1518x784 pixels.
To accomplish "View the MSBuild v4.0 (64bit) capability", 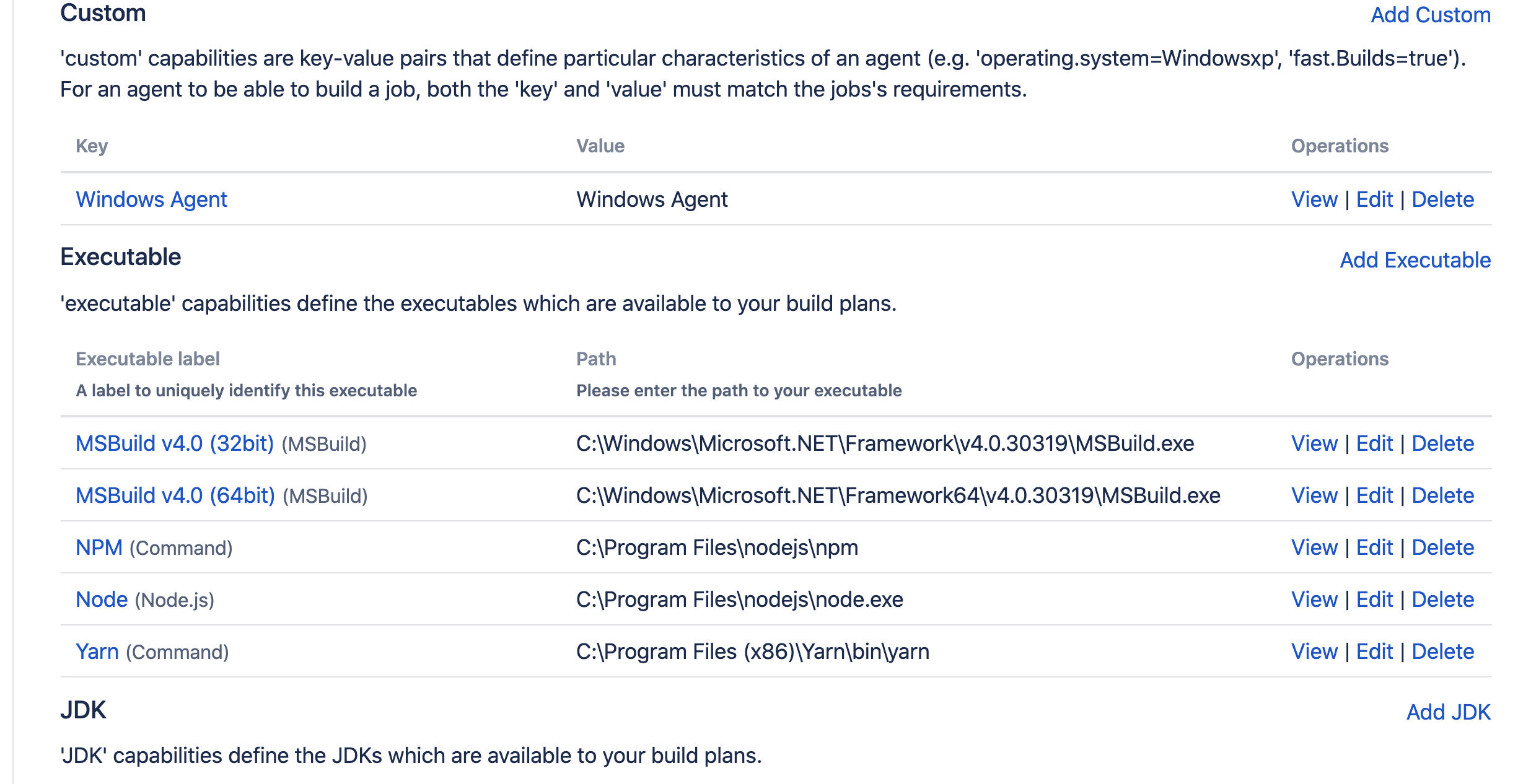I will (1314, 495).
